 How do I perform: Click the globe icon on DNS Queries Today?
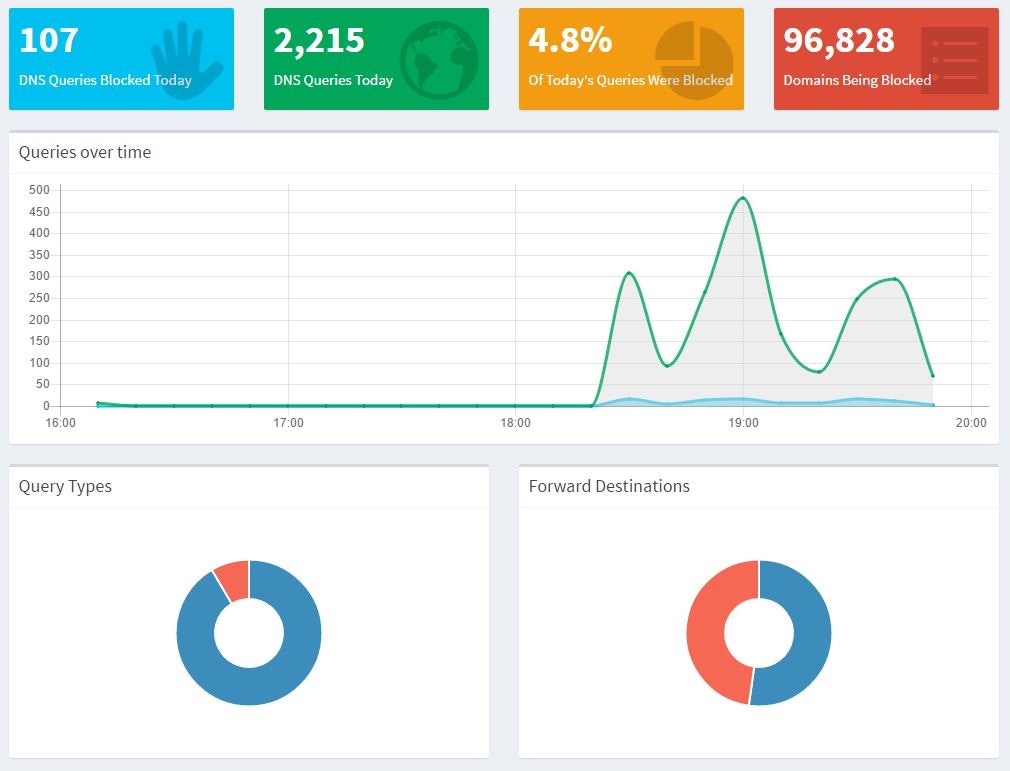(x=438, y=60)
